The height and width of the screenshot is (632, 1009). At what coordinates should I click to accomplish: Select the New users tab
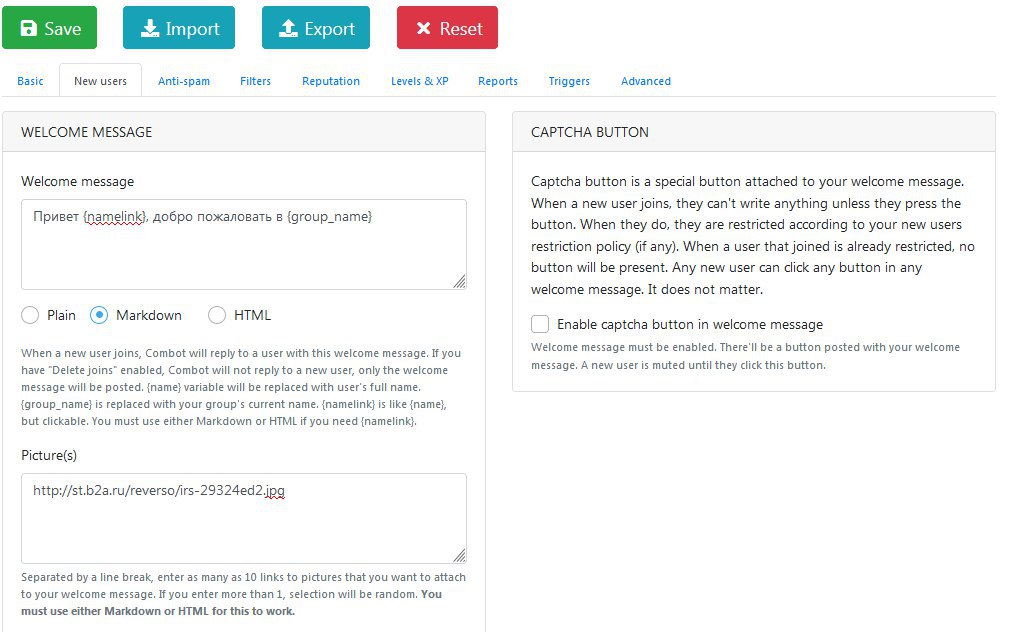coord(100,81)
